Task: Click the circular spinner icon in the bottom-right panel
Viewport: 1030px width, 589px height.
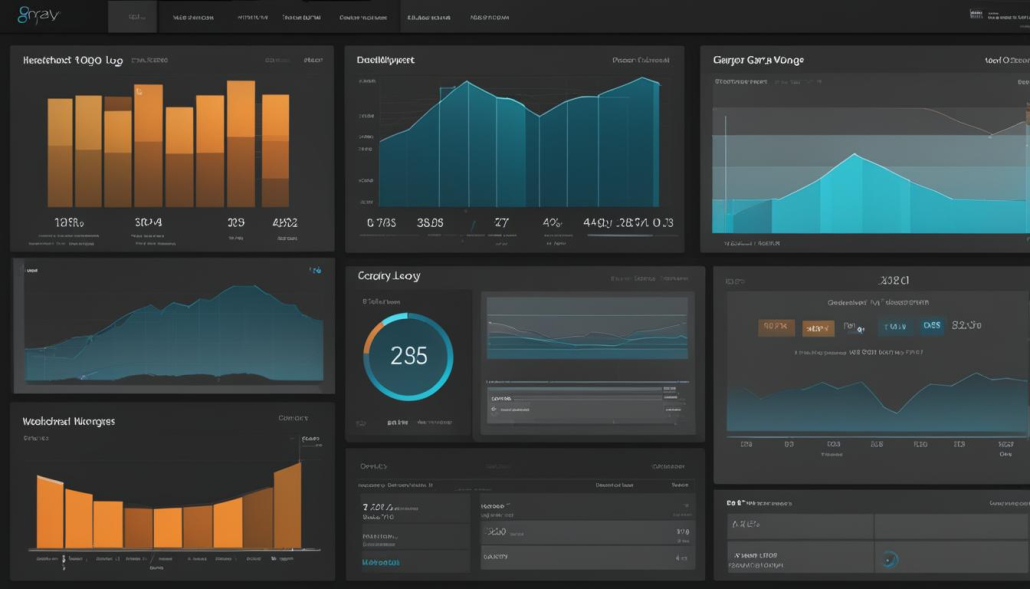Action: tap(889, 559)
